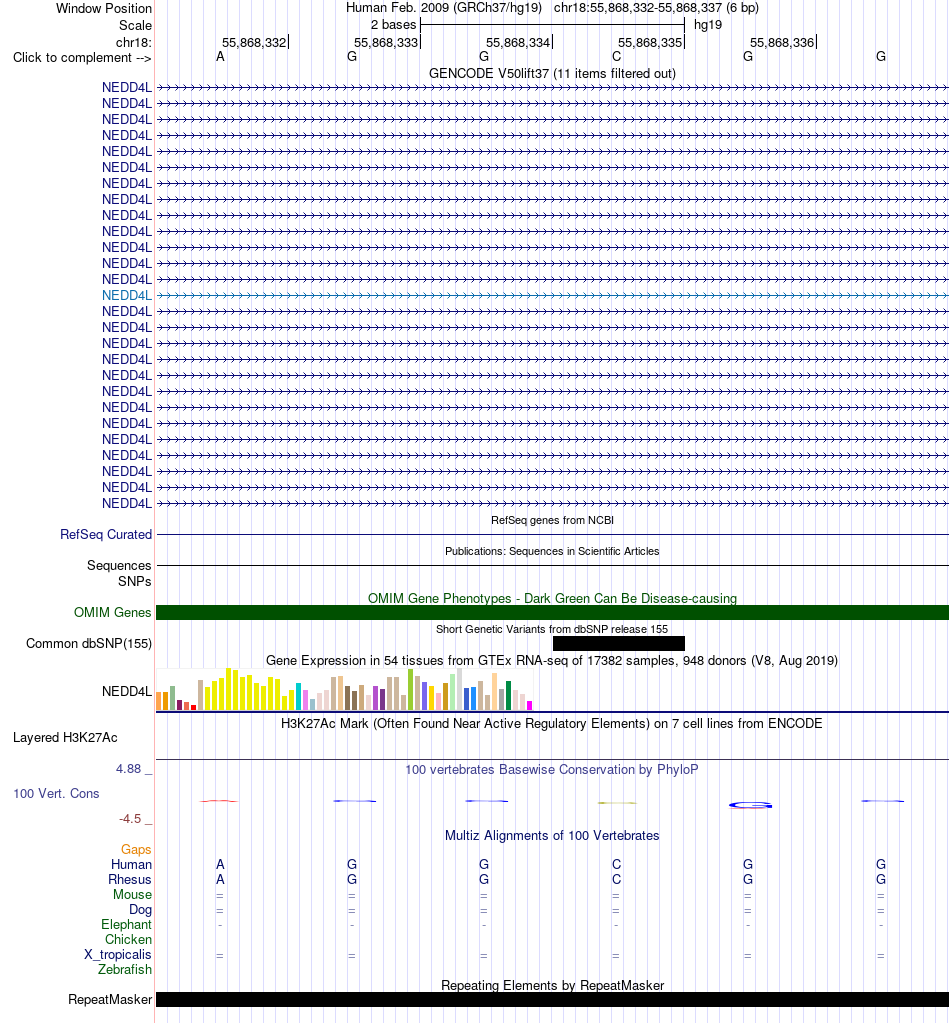Image resolution: width=950 pixels, height=1023 pixels.
Task: Click the NEDD4L label beside GTEx chart
Action: coord(127,692)
